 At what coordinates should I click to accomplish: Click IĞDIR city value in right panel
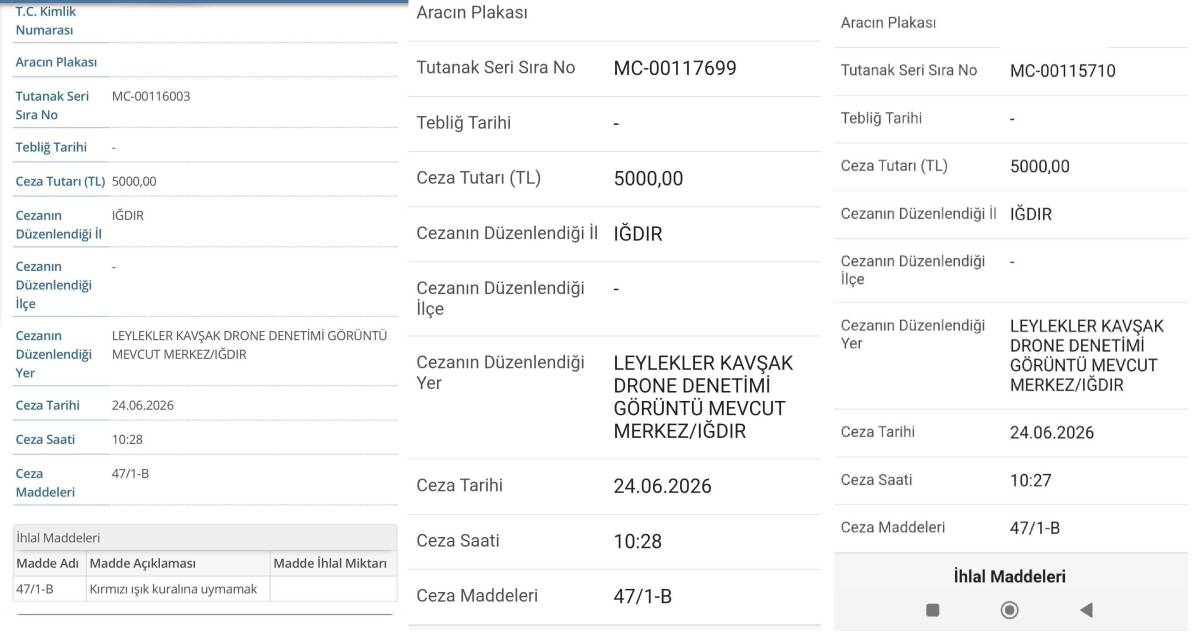tap(1031, 214)
